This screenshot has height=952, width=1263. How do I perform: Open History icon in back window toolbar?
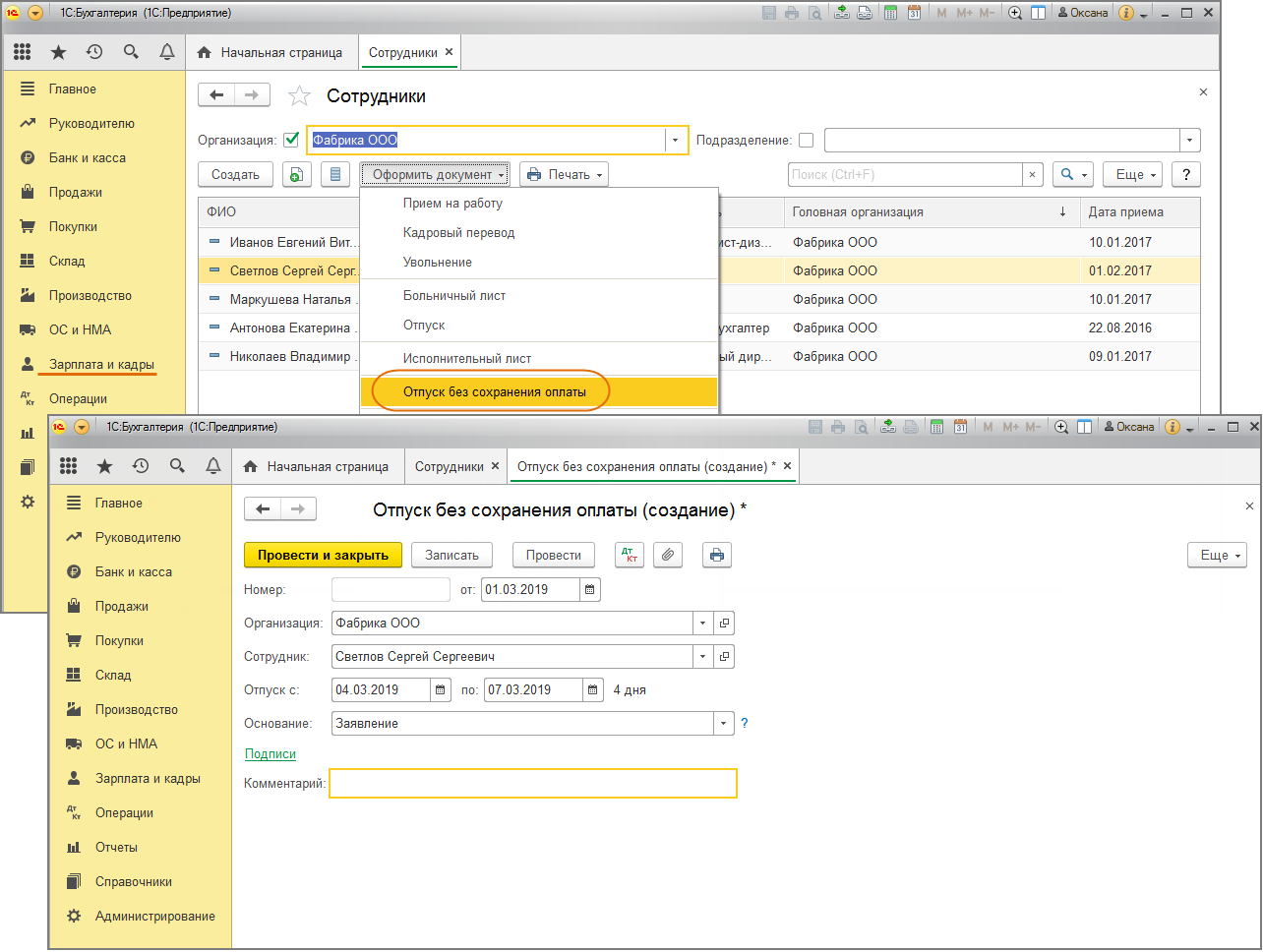click(94, 52)
